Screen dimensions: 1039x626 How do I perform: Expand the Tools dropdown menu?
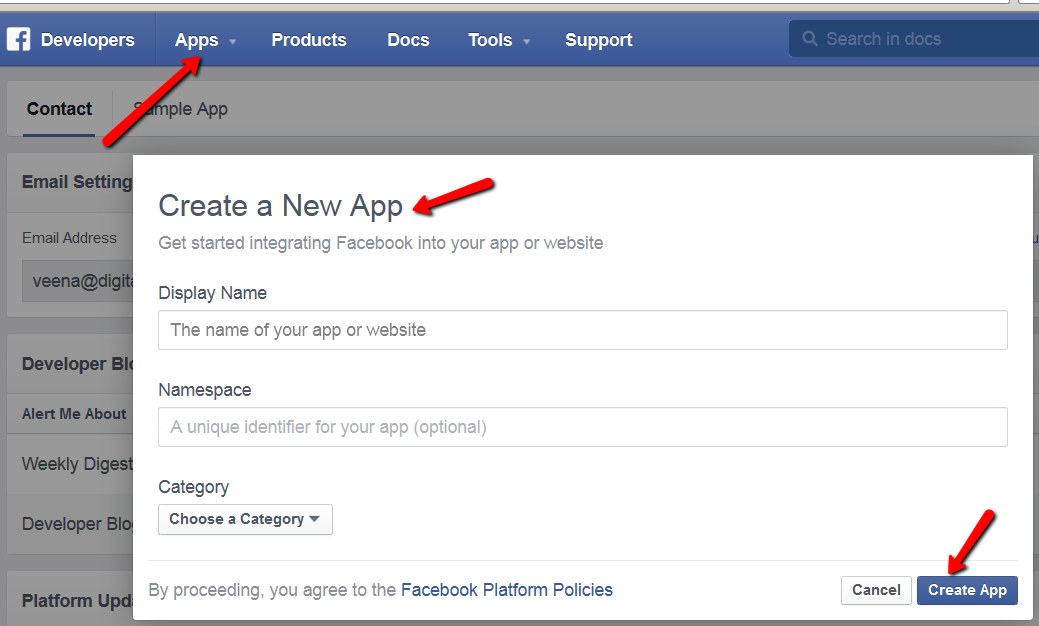coord(498,40)
